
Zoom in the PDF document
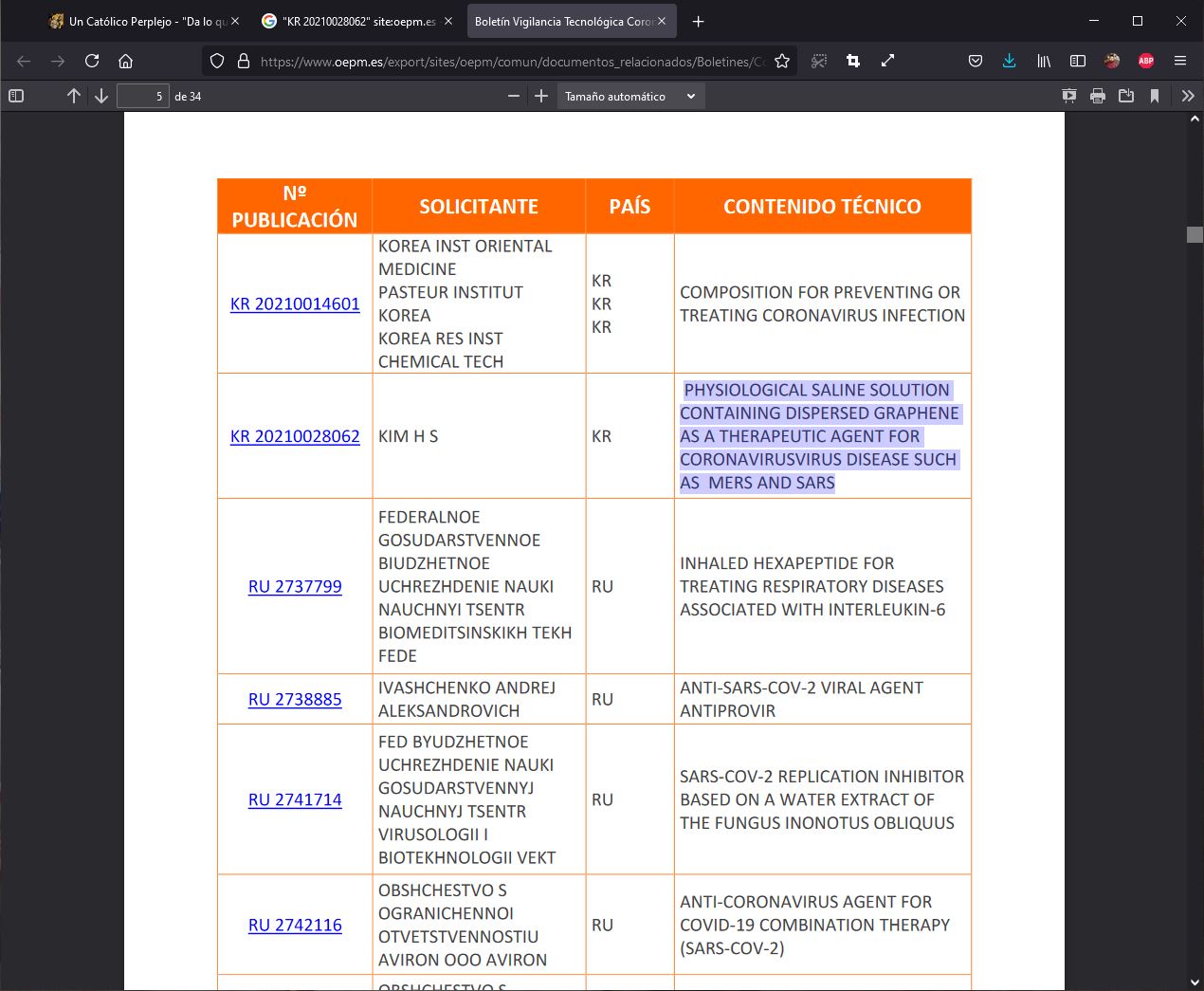[541, 96]
